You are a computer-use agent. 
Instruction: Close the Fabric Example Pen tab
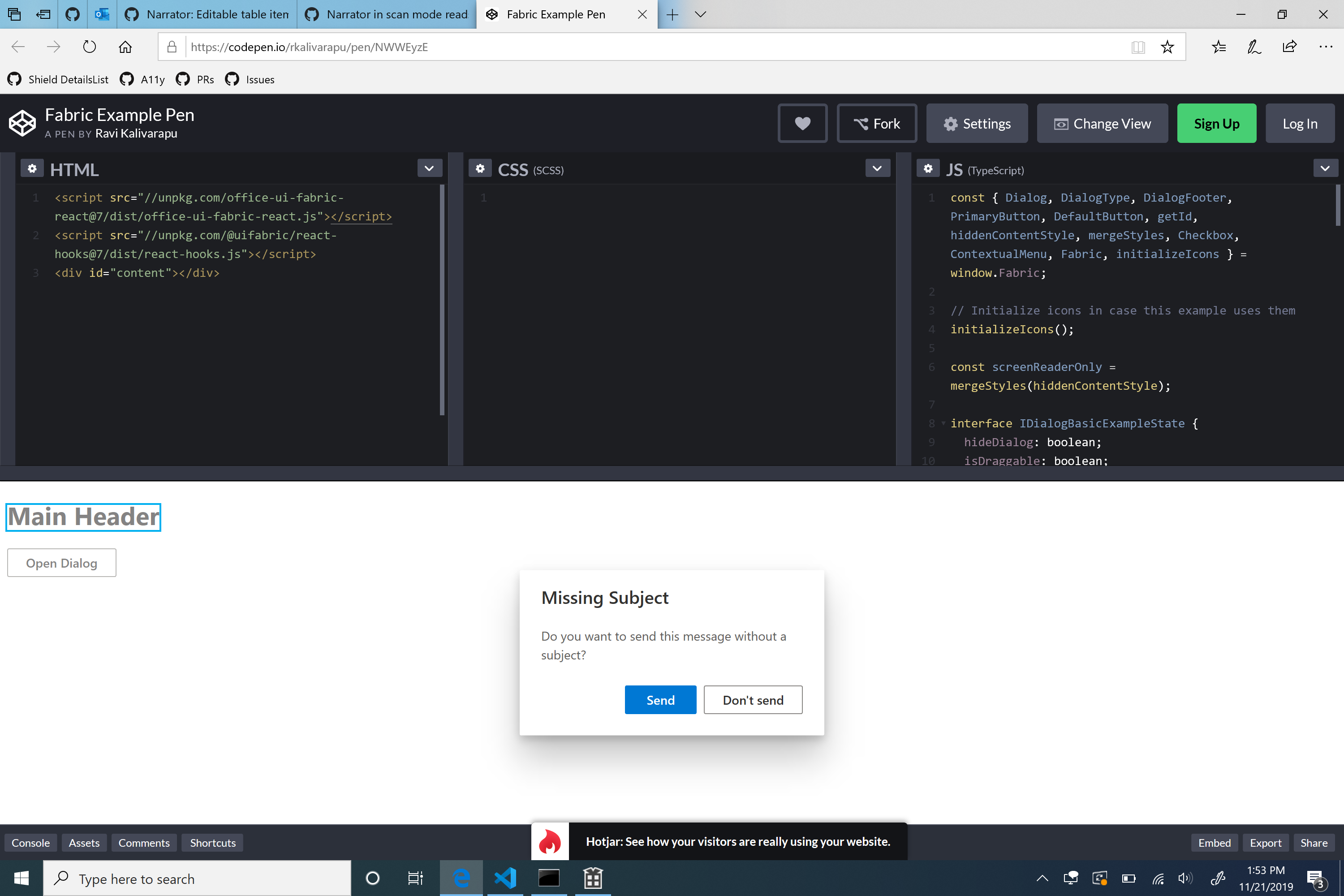coord(642,14)
